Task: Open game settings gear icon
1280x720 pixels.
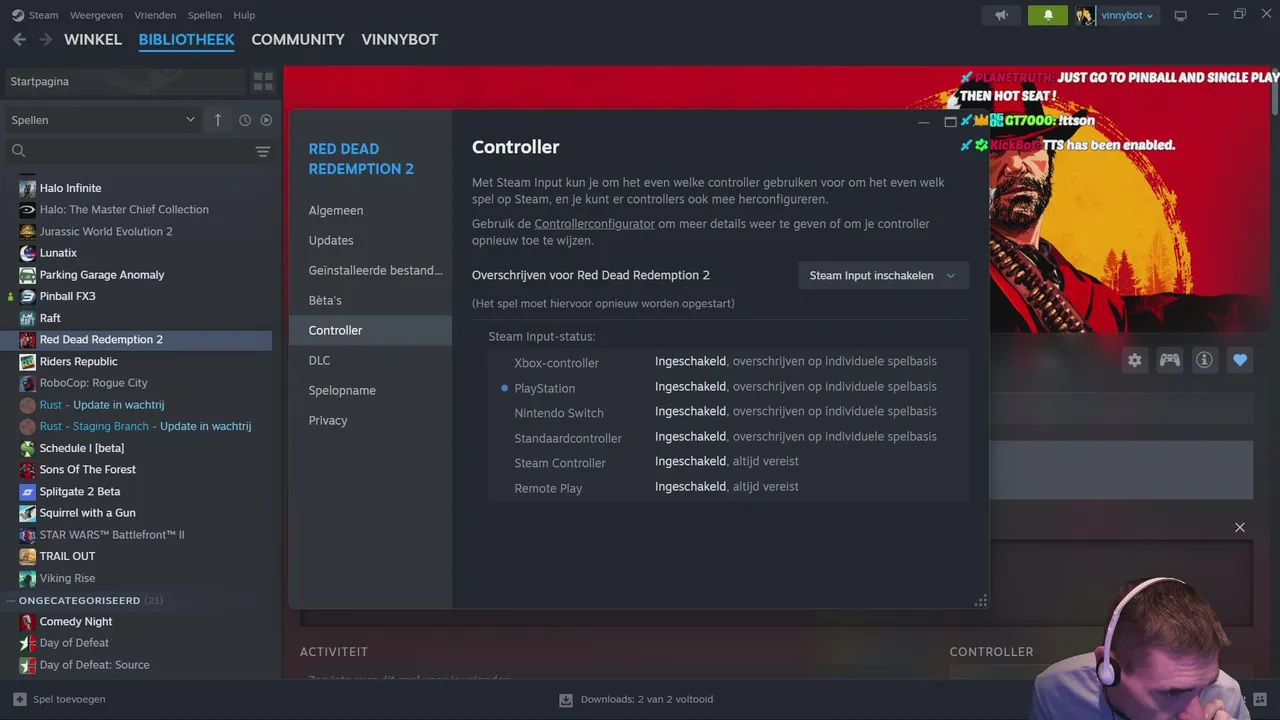Action: pos(1134,360)
